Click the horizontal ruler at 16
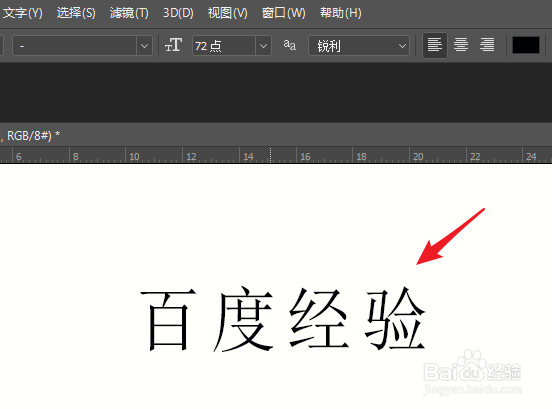 [305, 156]
